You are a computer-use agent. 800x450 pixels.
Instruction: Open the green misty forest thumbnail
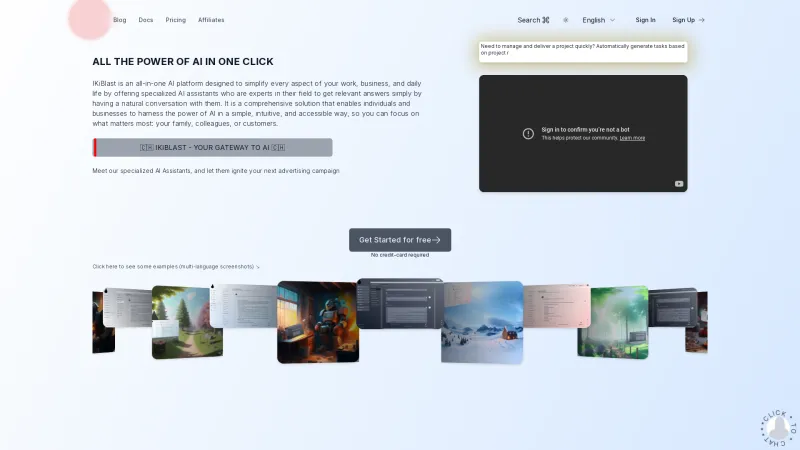tap(613, 322)
